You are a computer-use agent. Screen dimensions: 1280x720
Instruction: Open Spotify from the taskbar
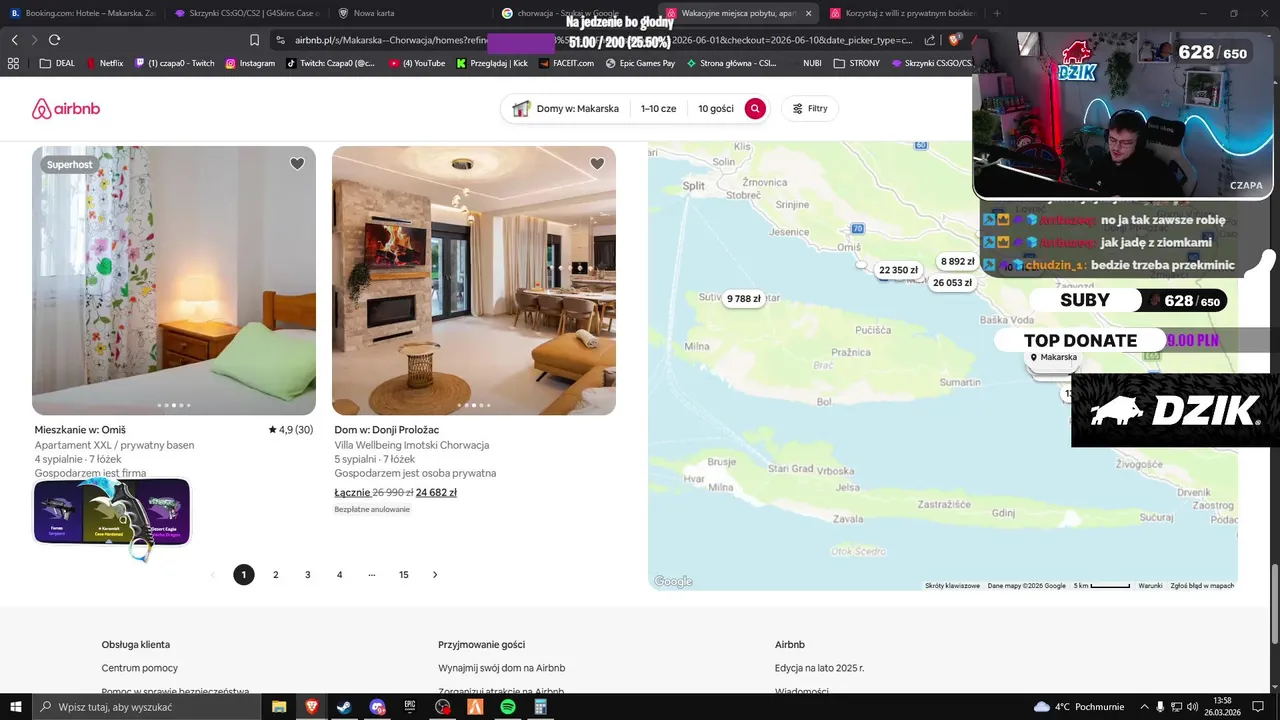508,706
